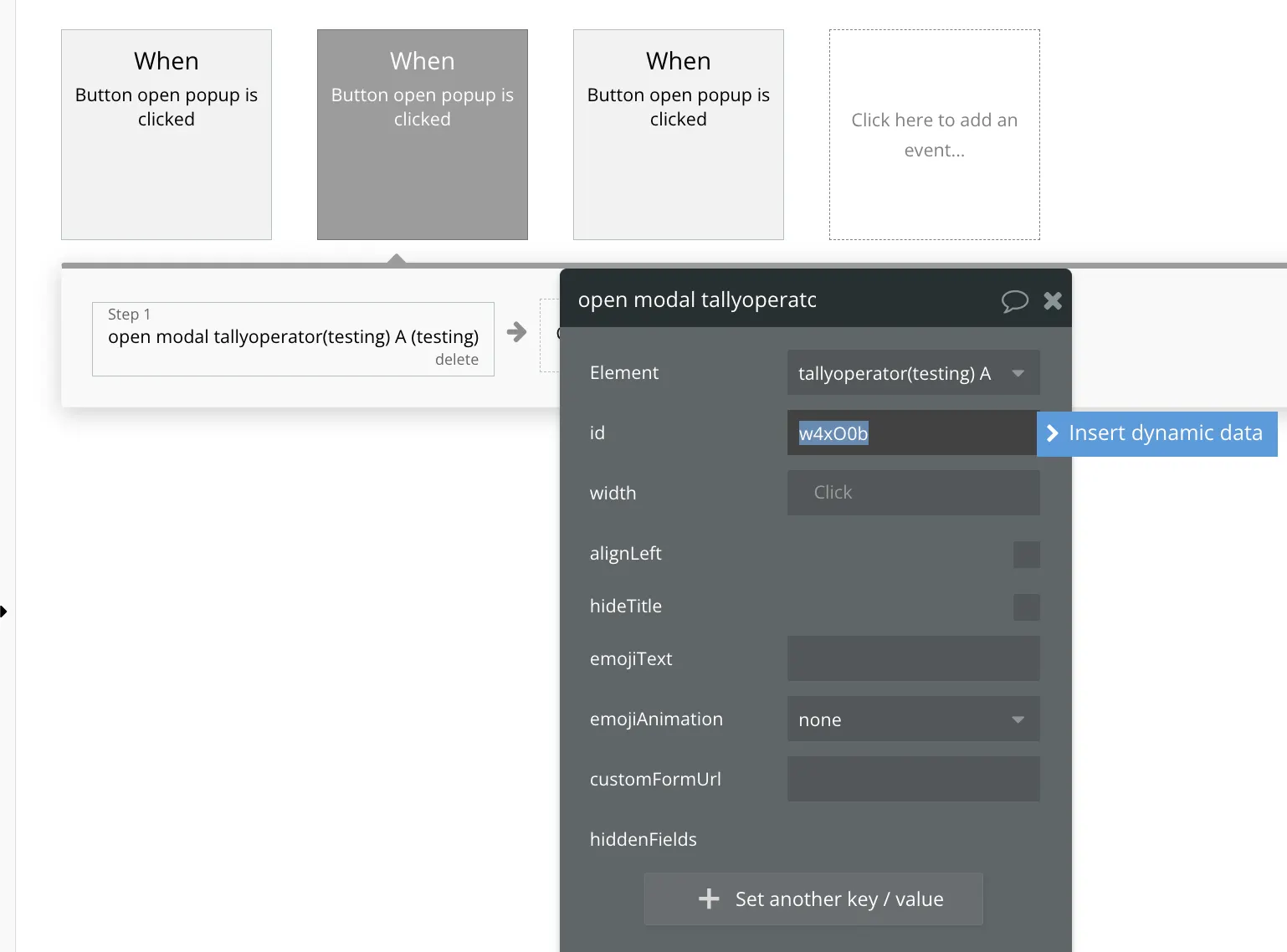Open Step 1 open modal action

[293, 336]
